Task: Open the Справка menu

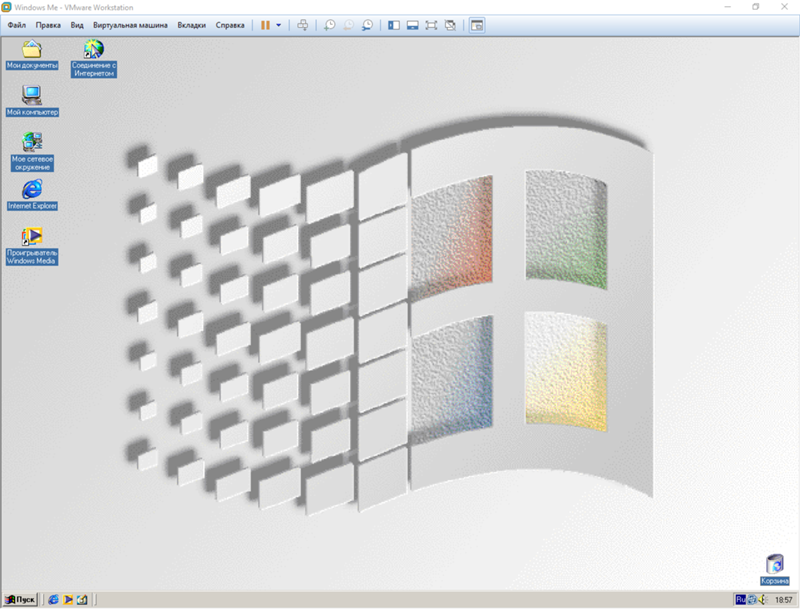Action: coord(230,25)
